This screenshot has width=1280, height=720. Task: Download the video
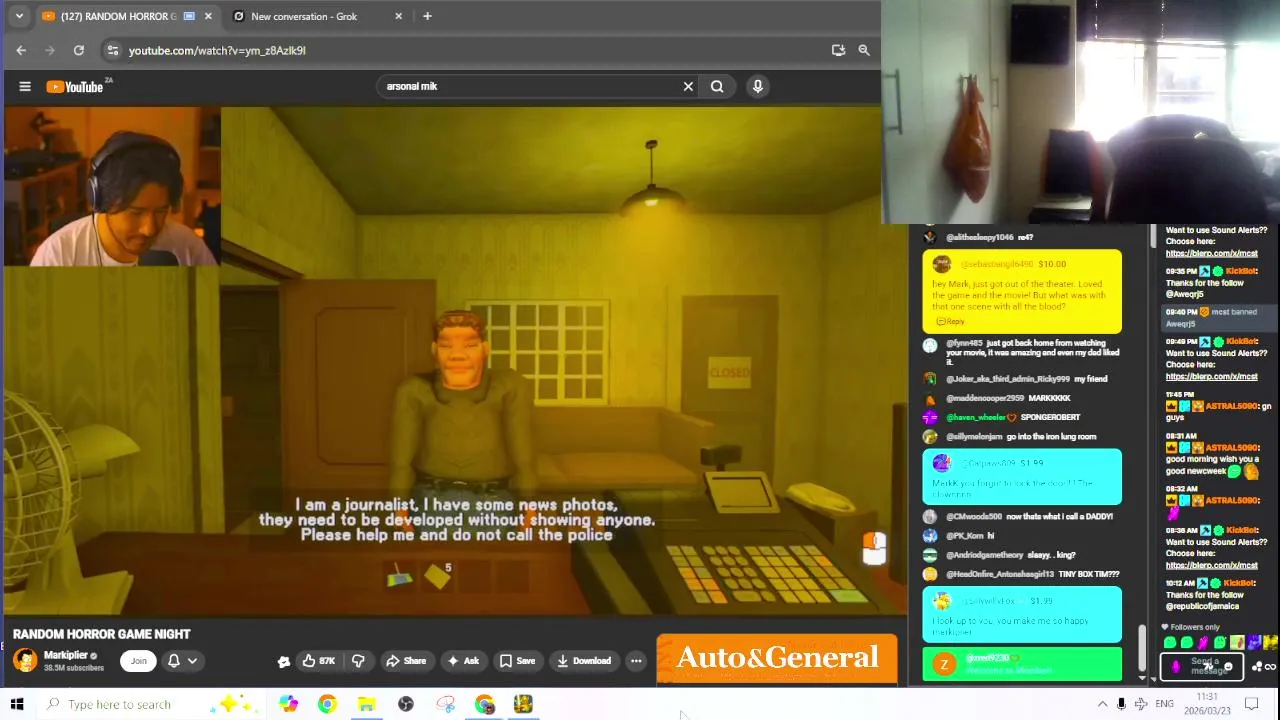tap(584, 660)
